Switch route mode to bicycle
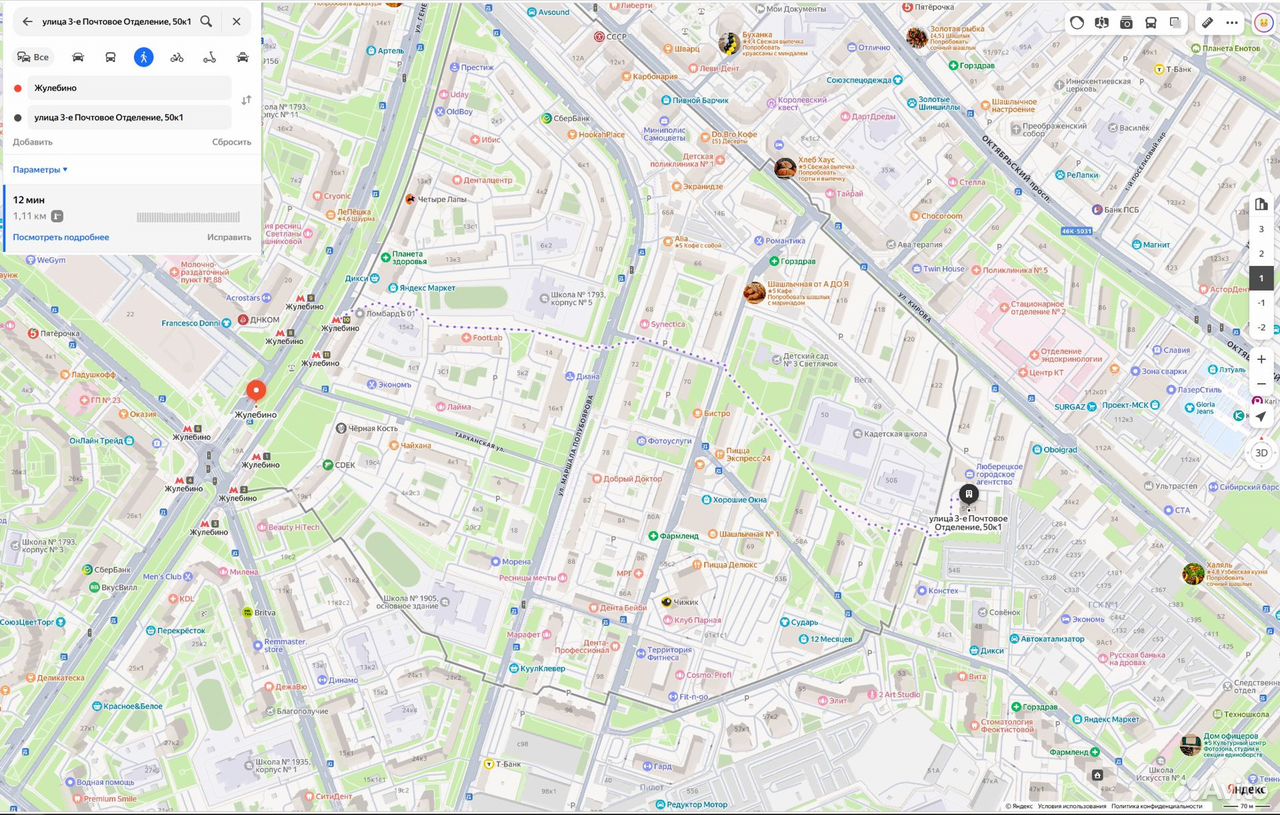The image size is (1280, 815). point(177,57)
